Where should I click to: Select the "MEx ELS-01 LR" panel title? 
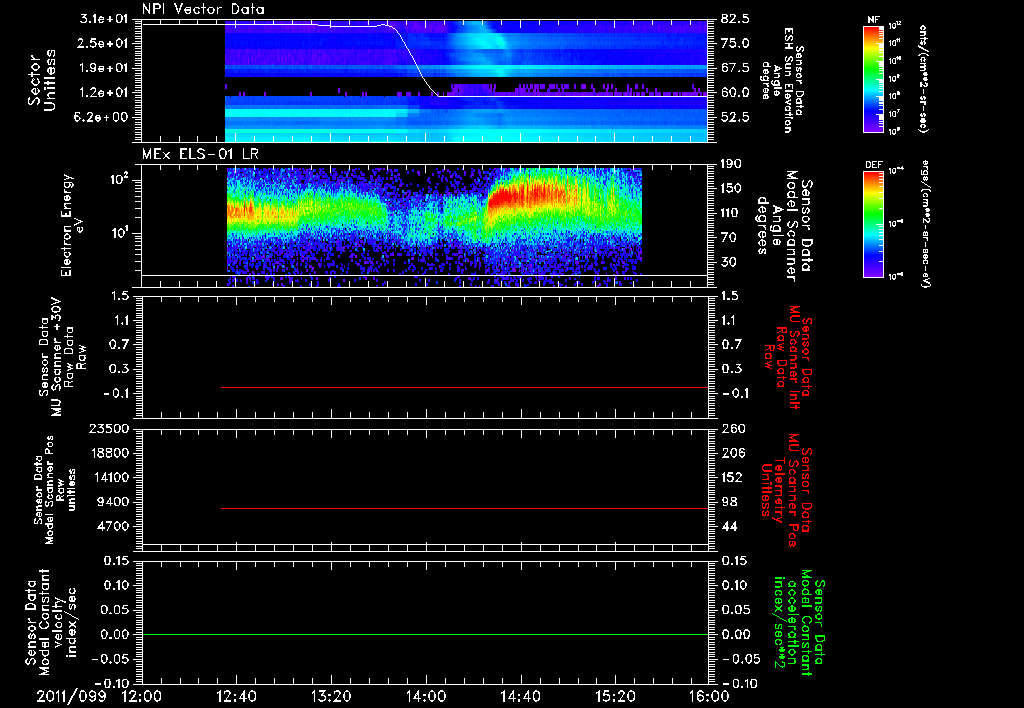coord(200,154)
